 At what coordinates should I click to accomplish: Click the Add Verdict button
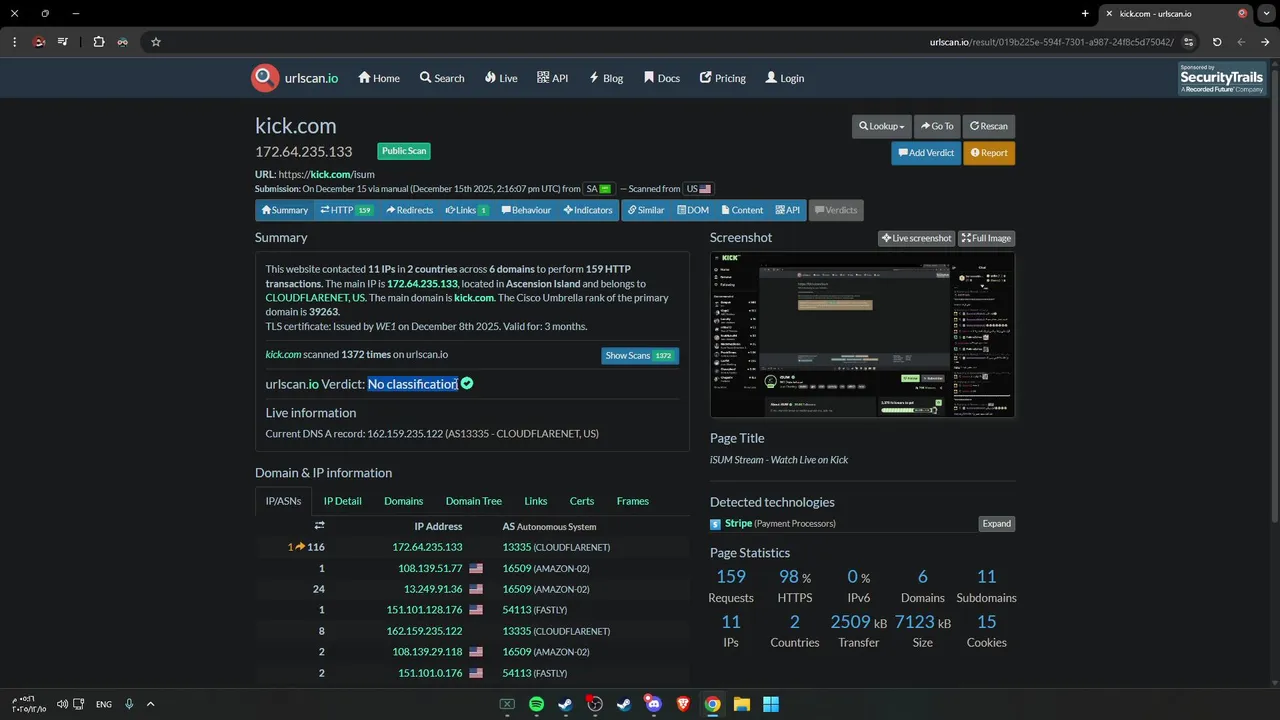(926, 153)
